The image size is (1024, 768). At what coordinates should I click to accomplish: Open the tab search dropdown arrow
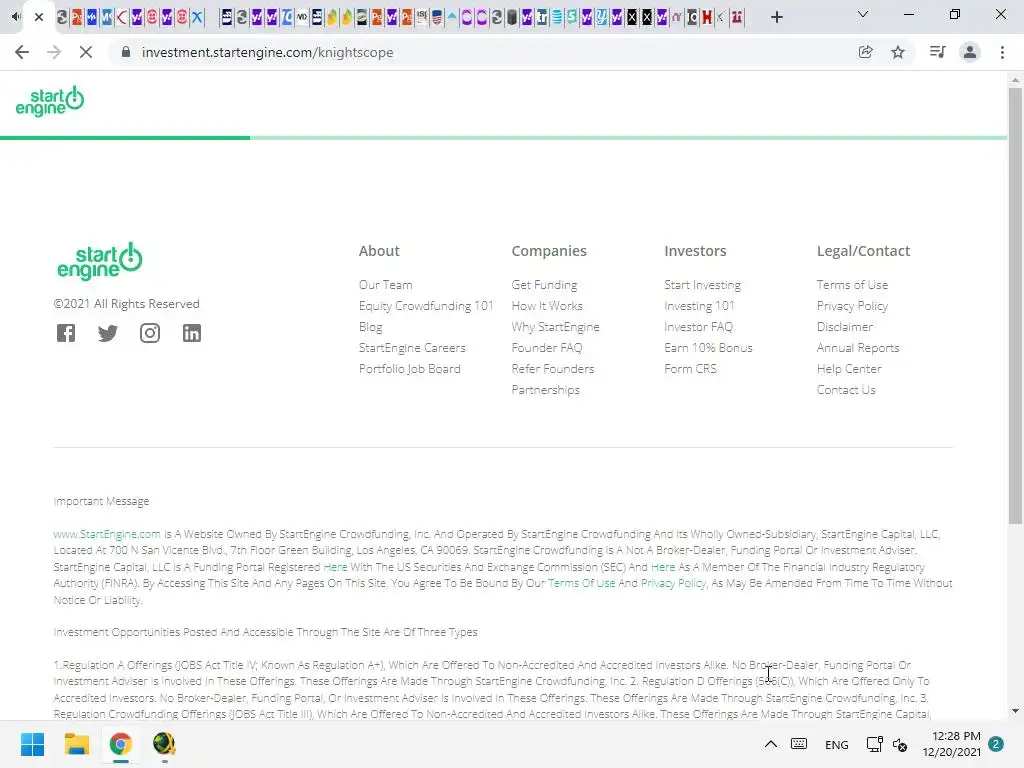pos(863,14)
